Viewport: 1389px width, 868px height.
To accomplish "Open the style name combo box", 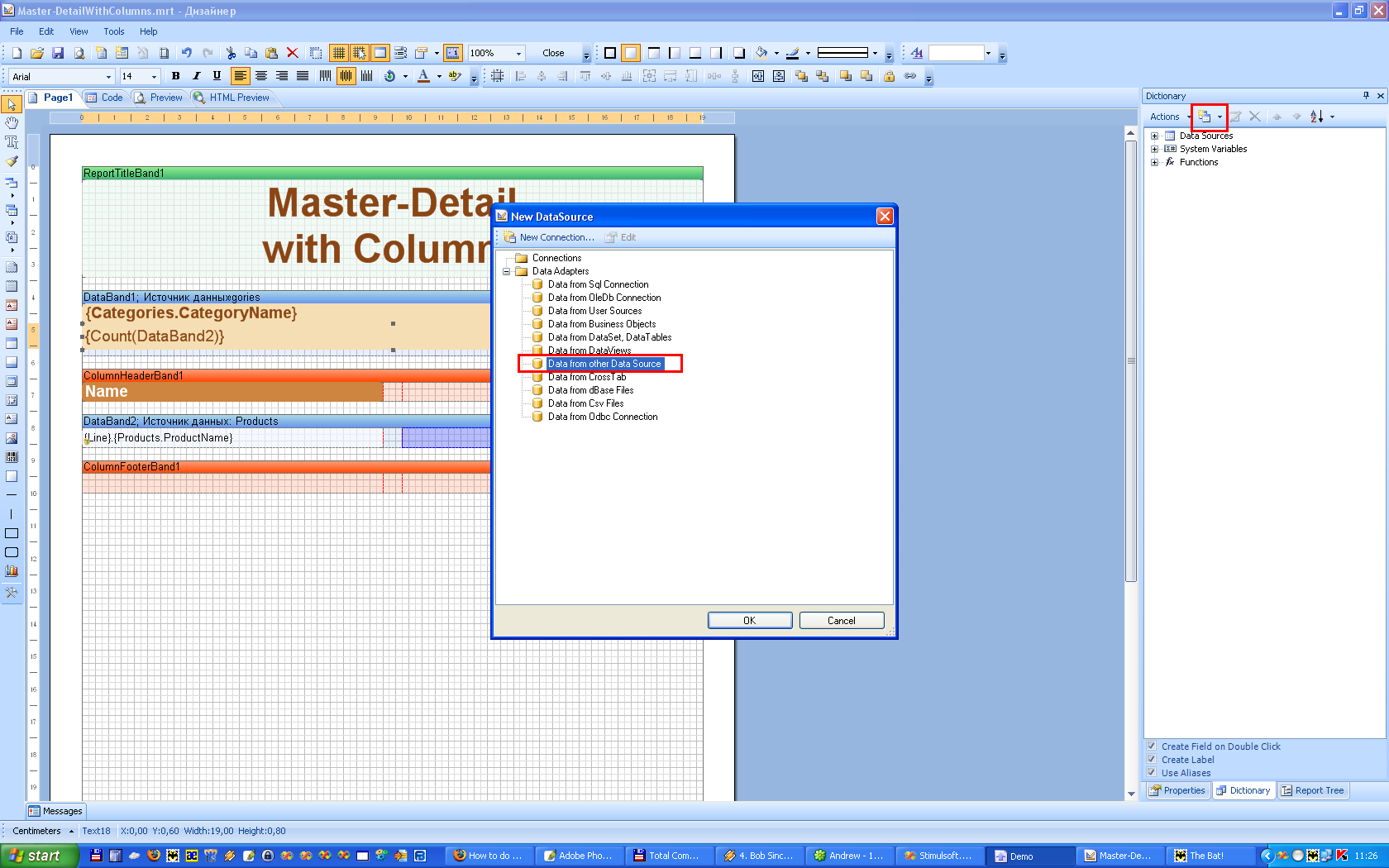I will pyautogui.click(x=961, y=53).
